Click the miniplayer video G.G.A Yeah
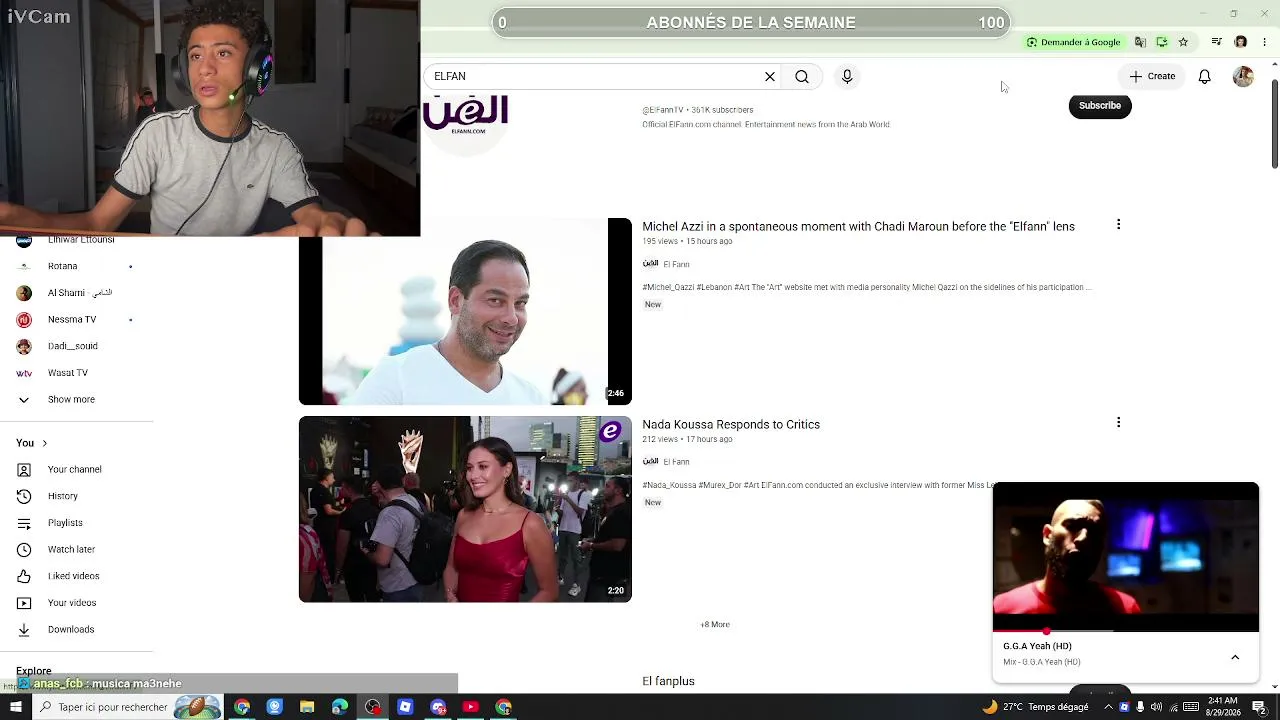The width and height of the screenshot is (1280, 720). pos(1126,557)
